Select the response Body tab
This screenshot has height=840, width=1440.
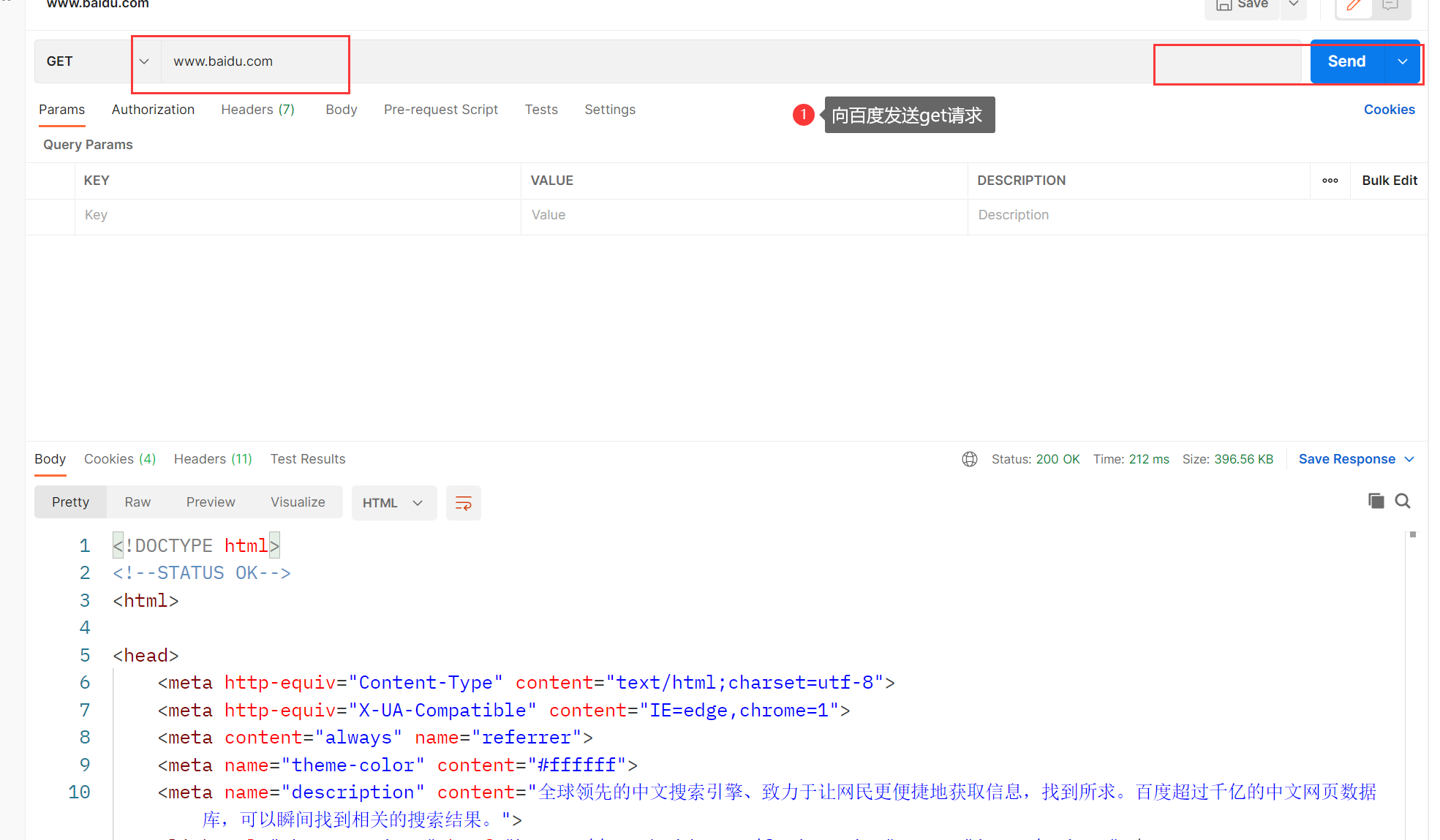(50, 459)
